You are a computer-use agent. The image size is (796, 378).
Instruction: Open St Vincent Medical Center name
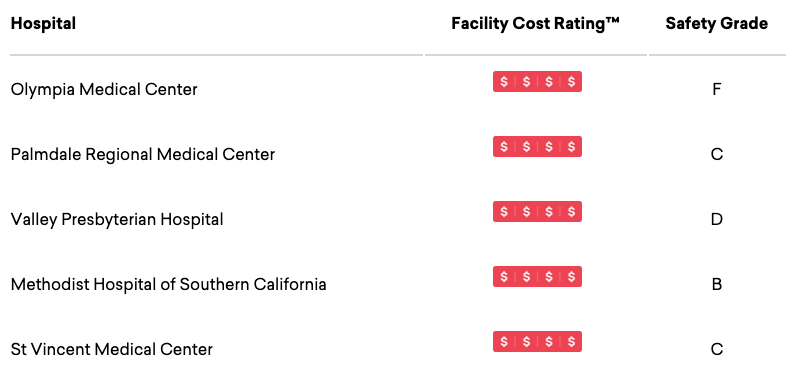(x=112, y=349)
